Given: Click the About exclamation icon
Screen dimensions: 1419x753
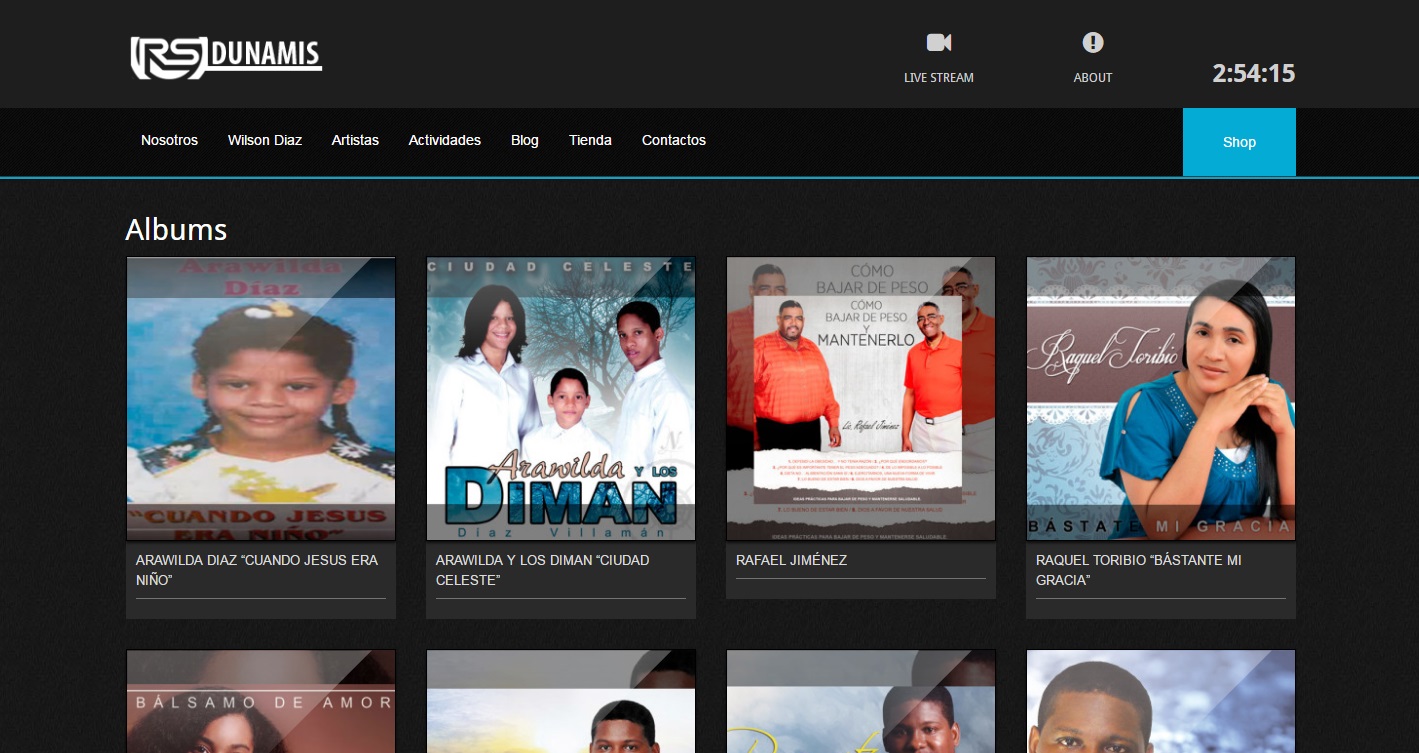Looking at the screenshot, I should click(1093, 42).
